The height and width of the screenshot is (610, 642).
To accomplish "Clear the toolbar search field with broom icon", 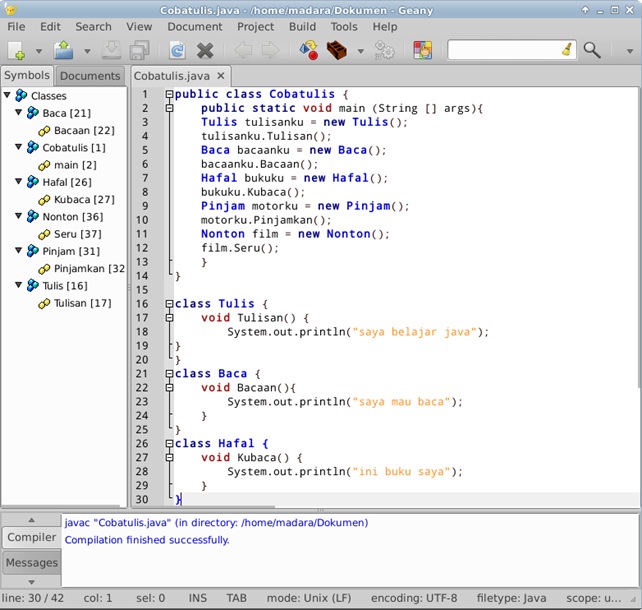I will (566, 49).
